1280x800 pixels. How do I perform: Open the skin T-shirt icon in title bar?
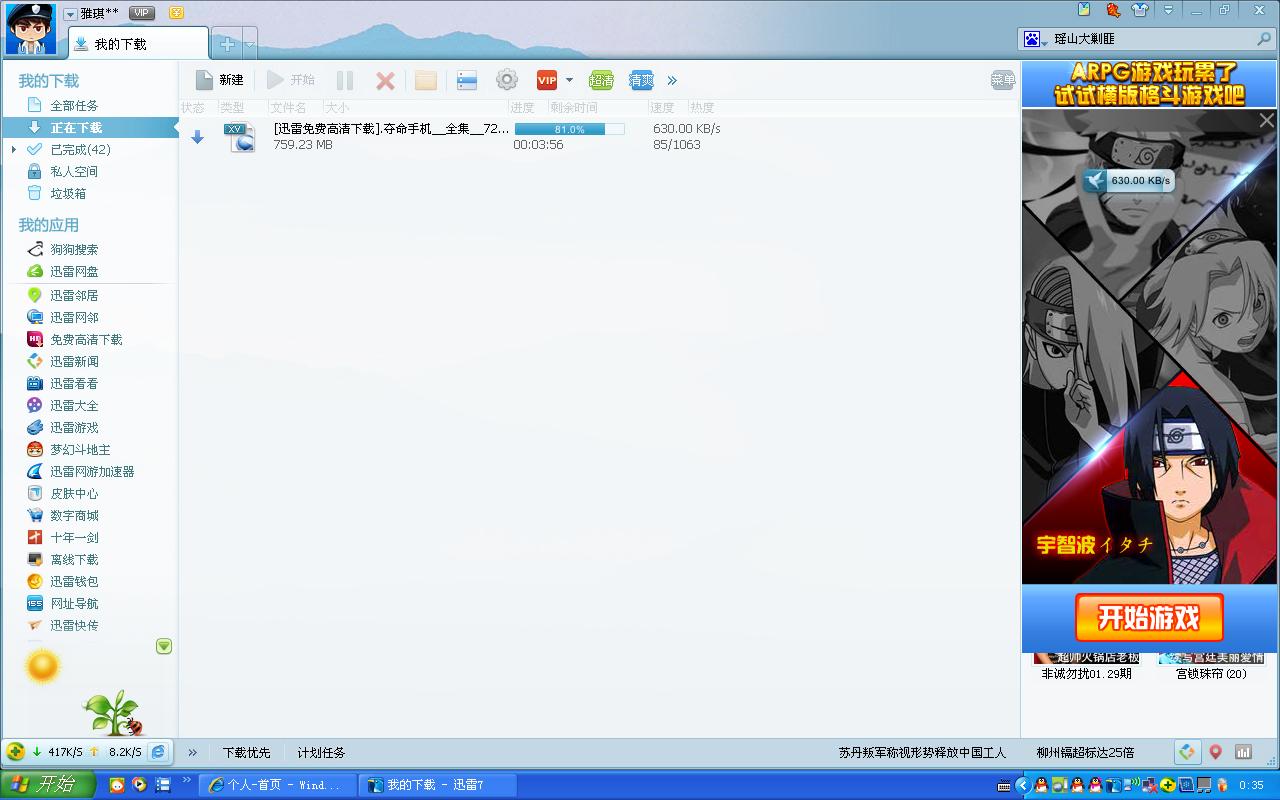[x=1140, y=10]
